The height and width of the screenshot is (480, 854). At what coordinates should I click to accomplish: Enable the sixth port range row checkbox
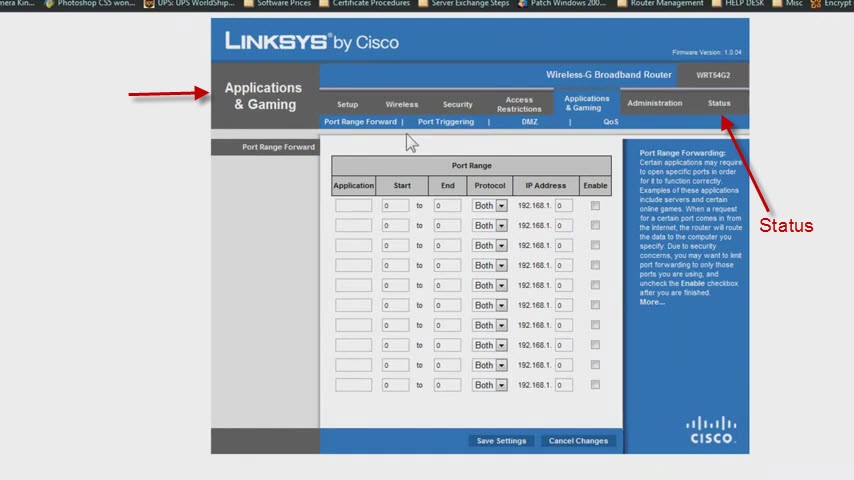coord(595,305)
